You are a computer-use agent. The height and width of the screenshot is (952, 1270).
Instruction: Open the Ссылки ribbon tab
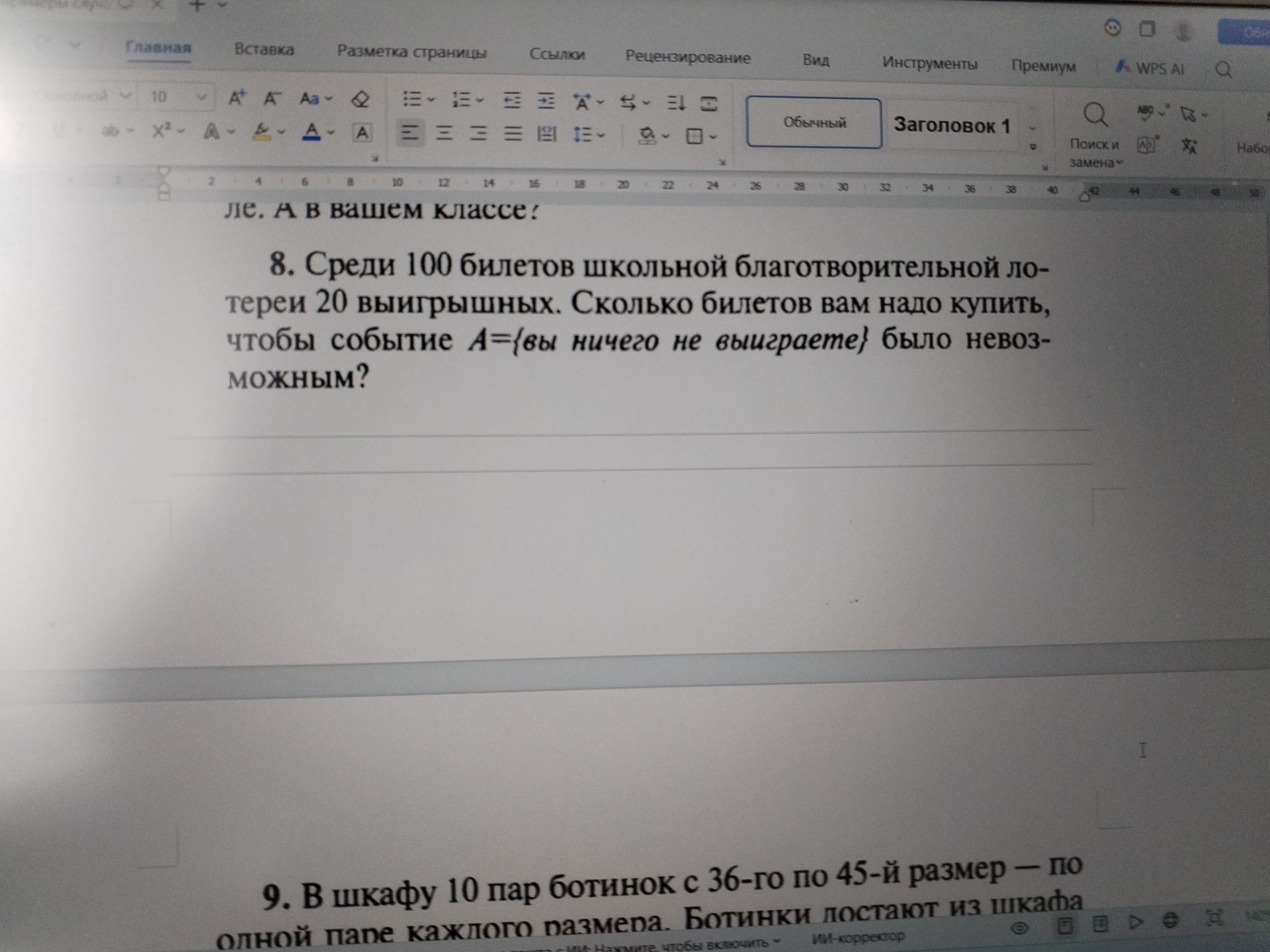557,54
